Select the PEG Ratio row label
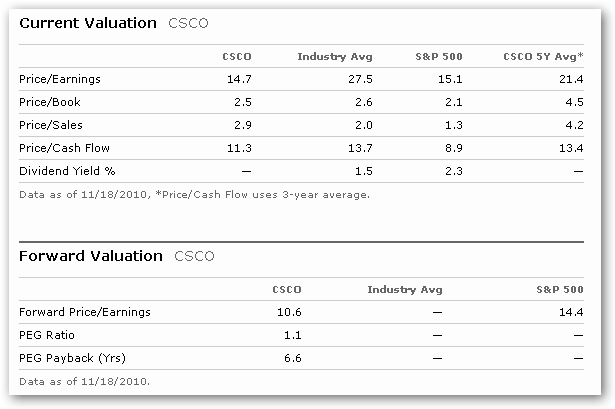 [x=47, y=335]
